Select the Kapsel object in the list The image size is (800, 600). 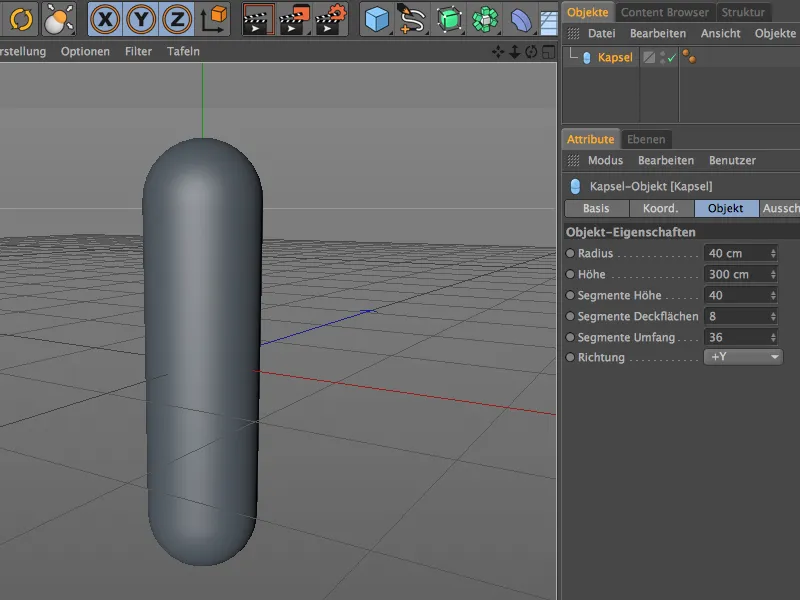click(615, 57)
